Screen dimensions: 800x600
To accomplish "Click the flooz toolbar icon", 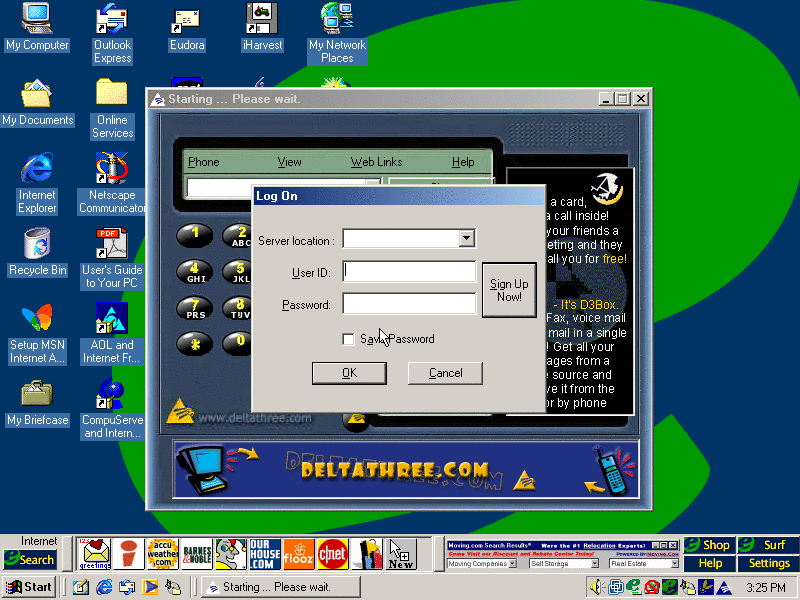I will tap(298, 553).
